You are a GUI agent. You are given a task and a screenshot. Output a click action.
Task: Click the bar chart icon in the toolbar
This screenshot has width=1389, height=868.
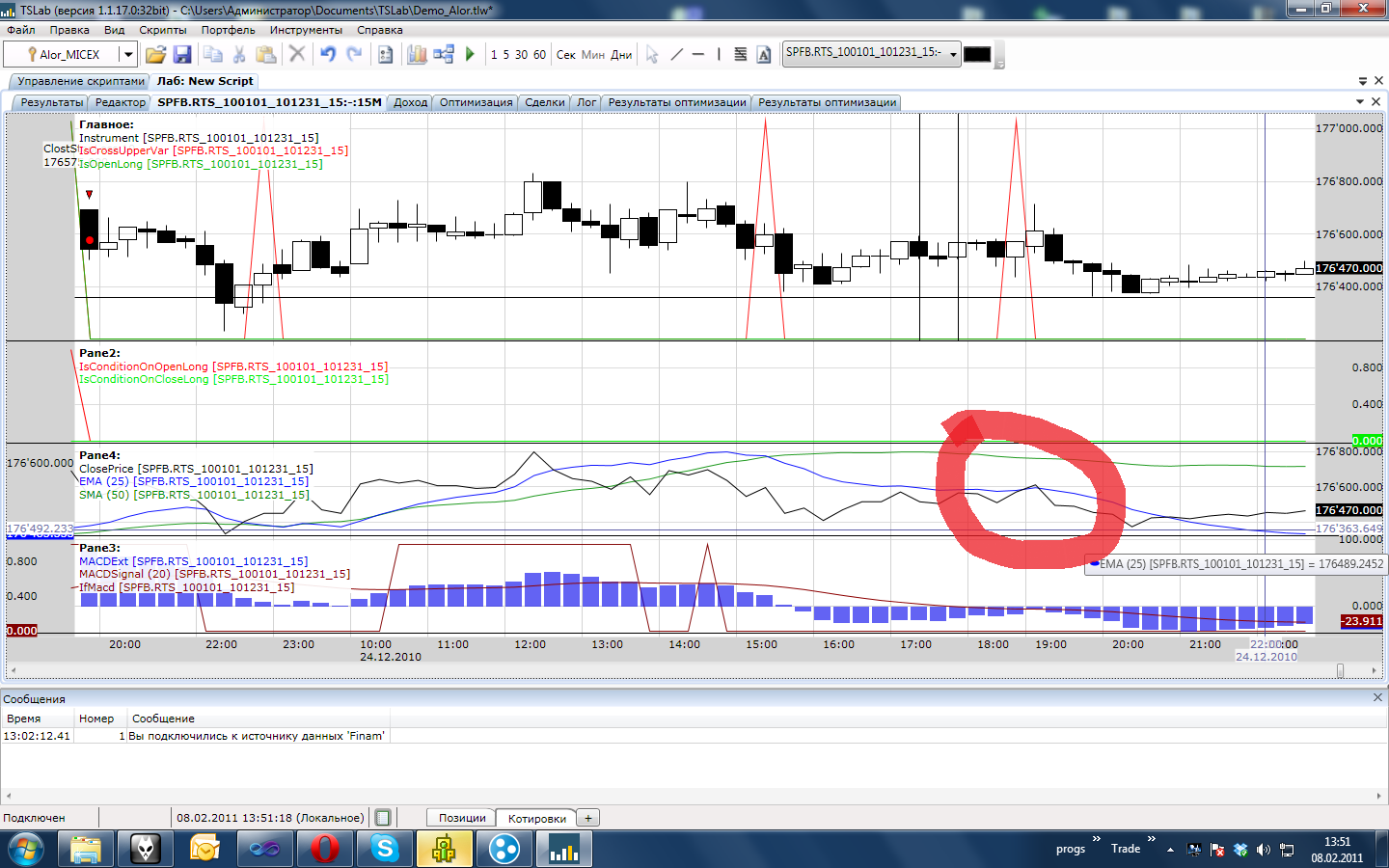[417, 54]
